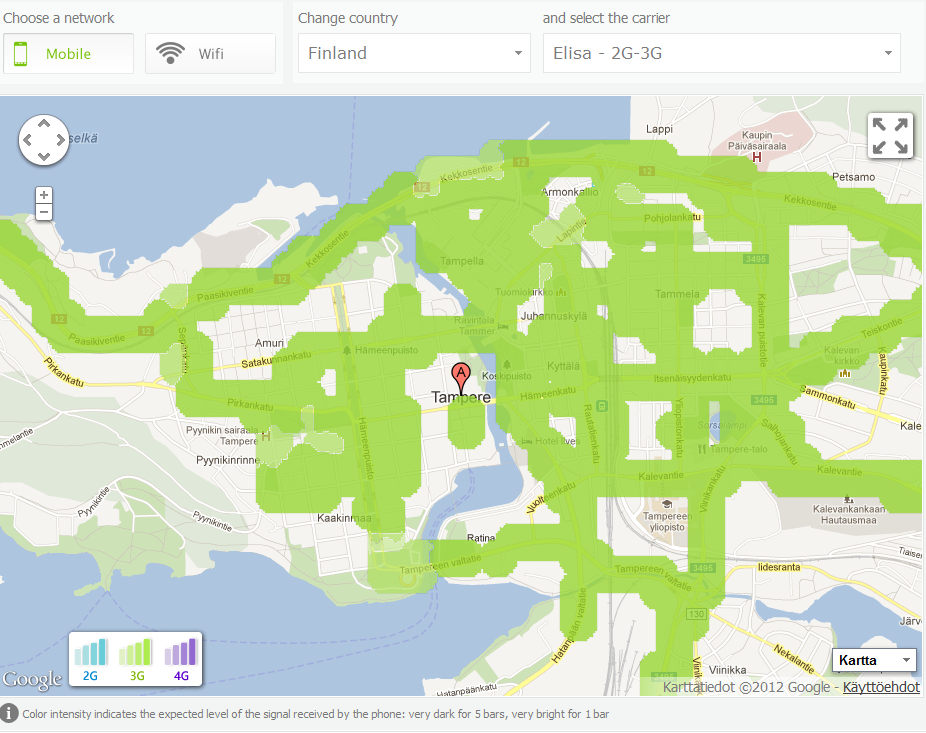Click the Amuri district label
Viewport: 926px width, 733px height.
click(x=269, y=343)
